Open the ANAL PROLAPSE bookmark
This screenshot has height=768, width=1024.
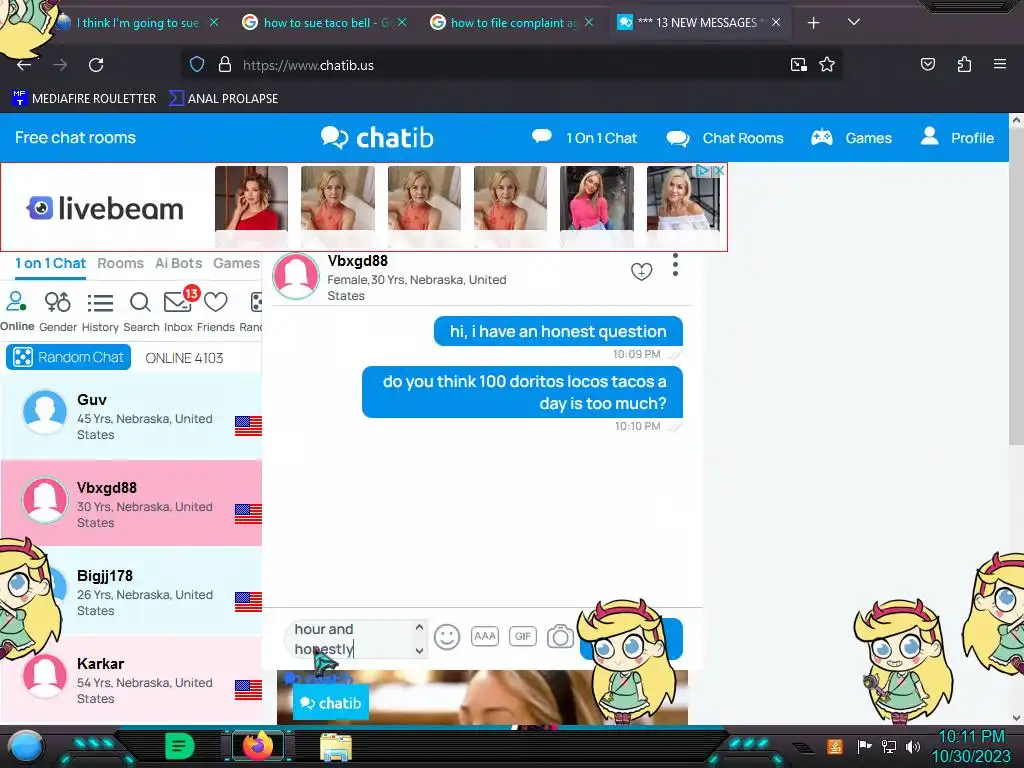[x=223, y=99]
